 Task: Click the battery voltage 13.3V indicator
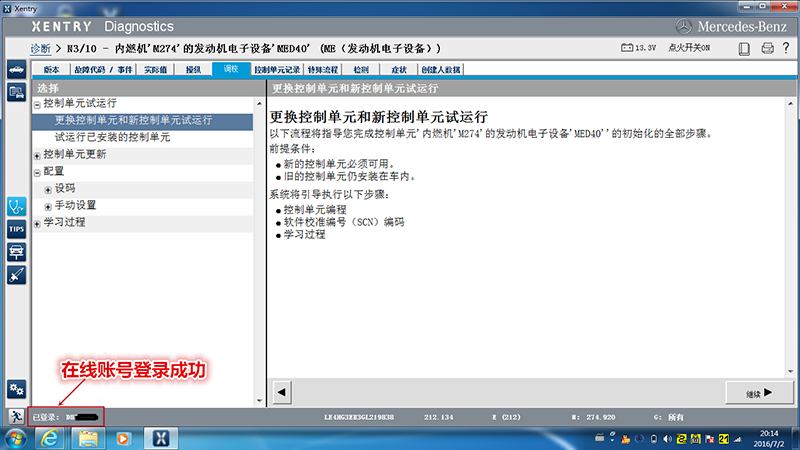pos(638,47)
